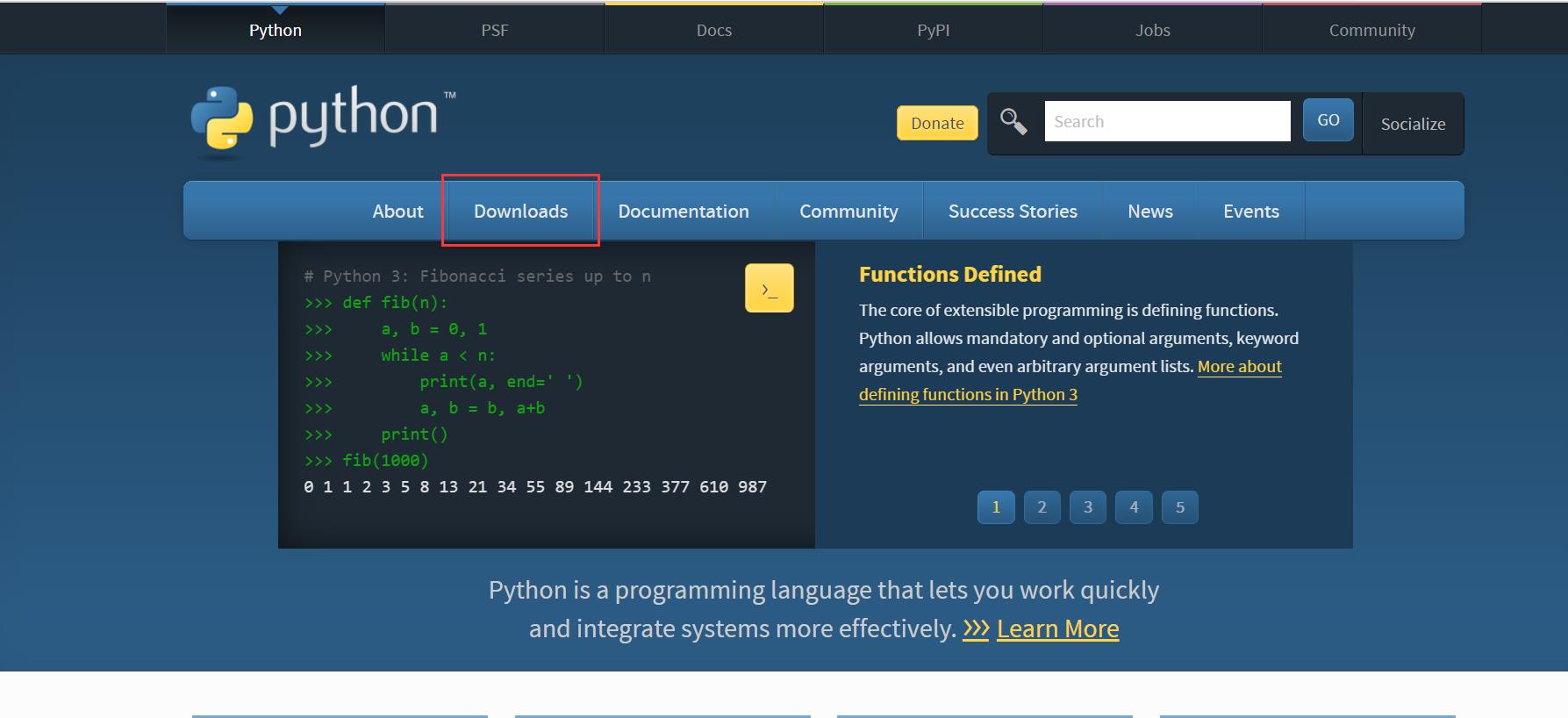Click into the Search input field

[x=1167, y=121]
